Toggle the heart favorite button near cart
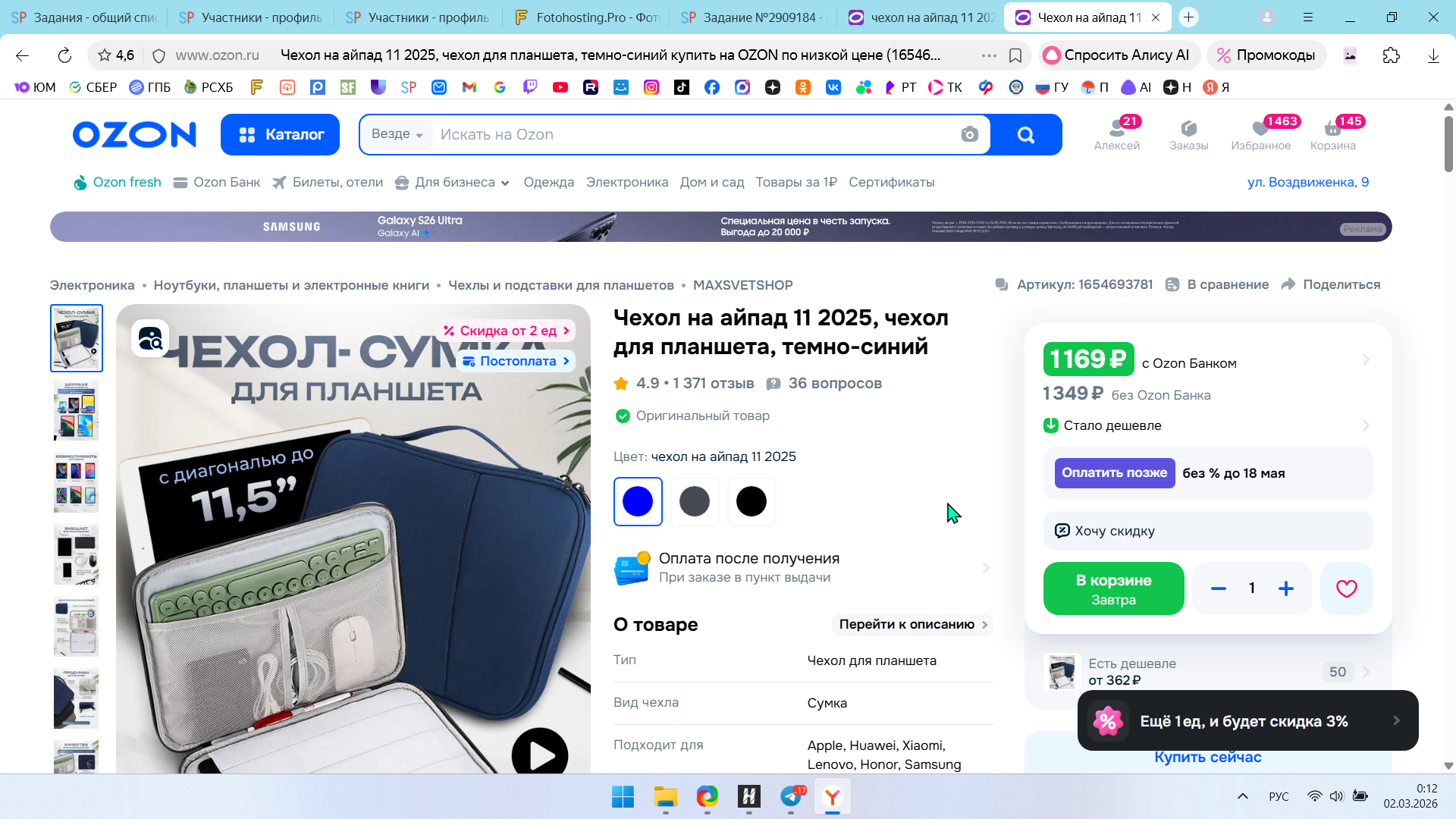The height and width of the screenshot is (819, 1456). pyautogui.click(x=1346, y=588)
